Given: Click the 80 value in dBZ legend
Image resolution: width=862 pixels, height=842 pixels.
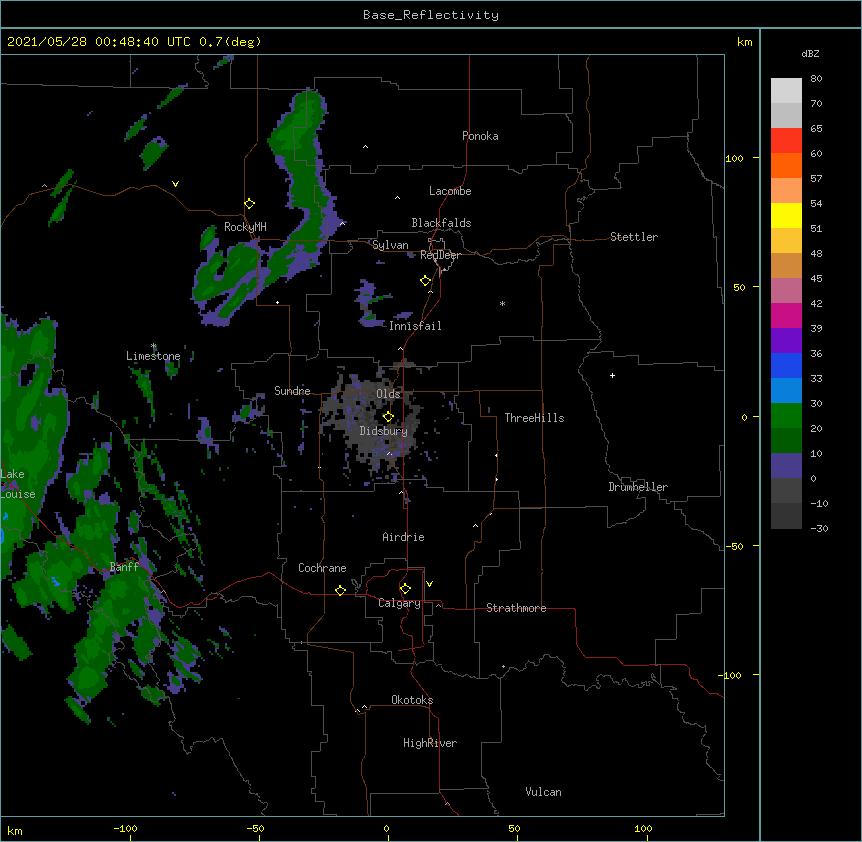Looking at the screenshot, I should [x=816, y=79].
